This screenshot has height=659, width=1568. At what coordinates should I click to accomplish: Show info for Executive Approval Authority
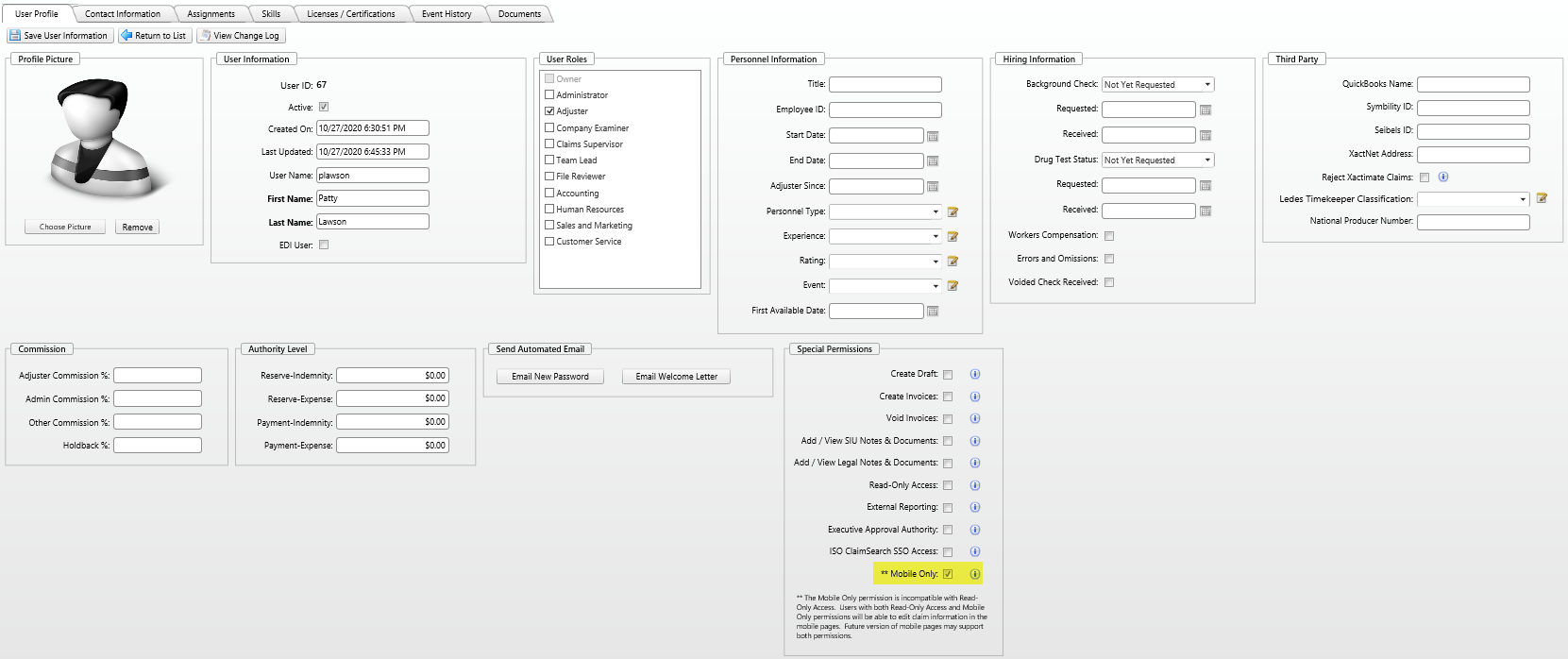pyautogui.click(x=975, y=530)
